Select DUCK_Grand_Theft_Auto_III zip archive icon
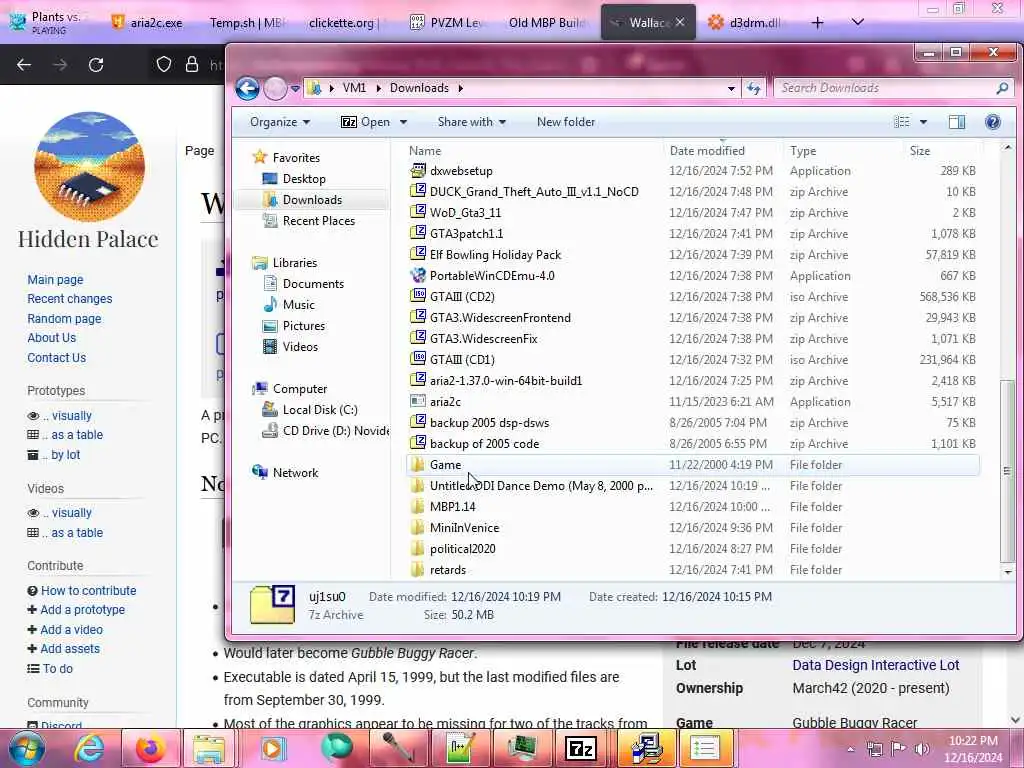 418,192
